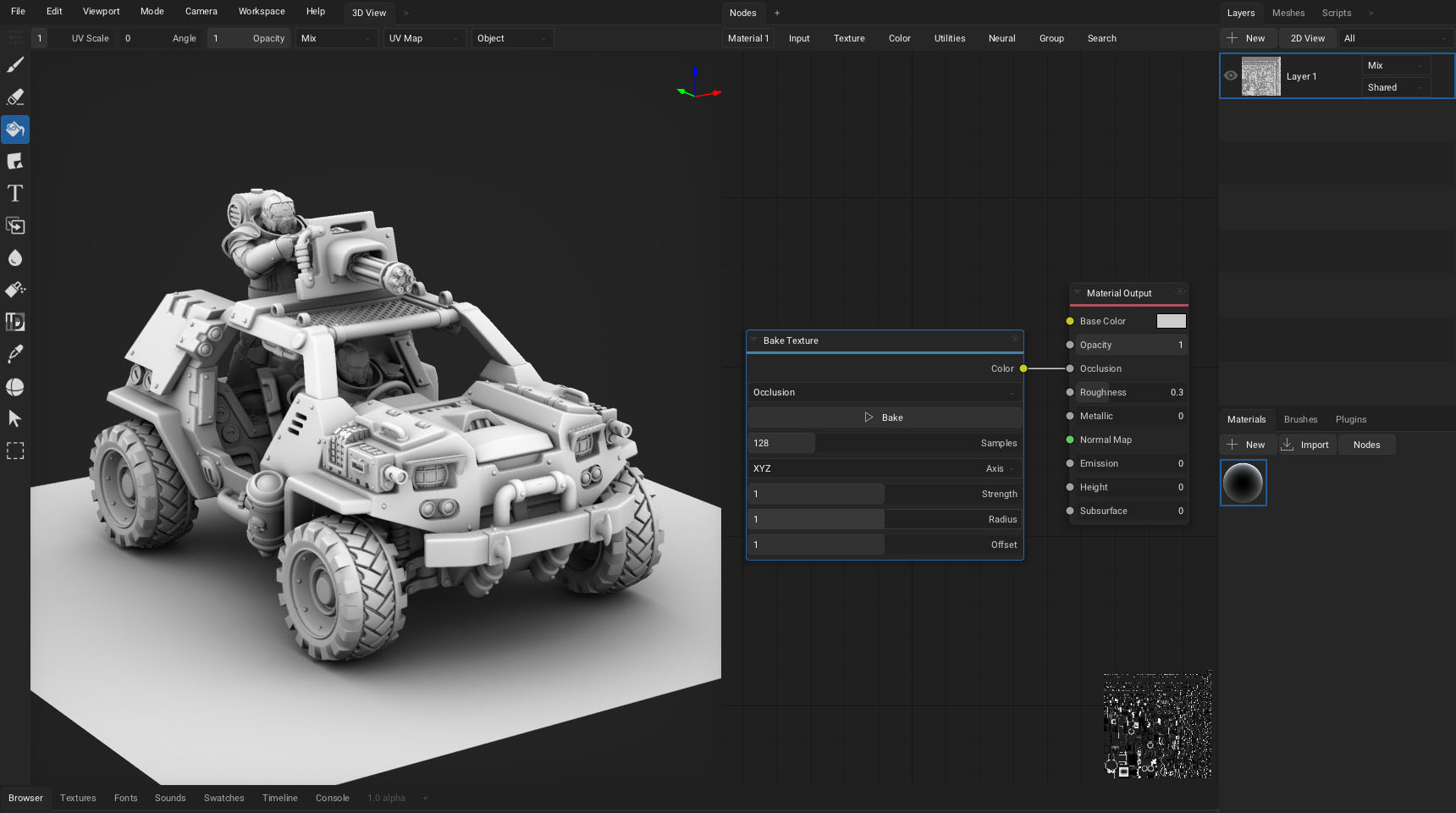The image size is (1456, 813).
Task: Open the Viewport menu
Action: (x=101, y=11)
